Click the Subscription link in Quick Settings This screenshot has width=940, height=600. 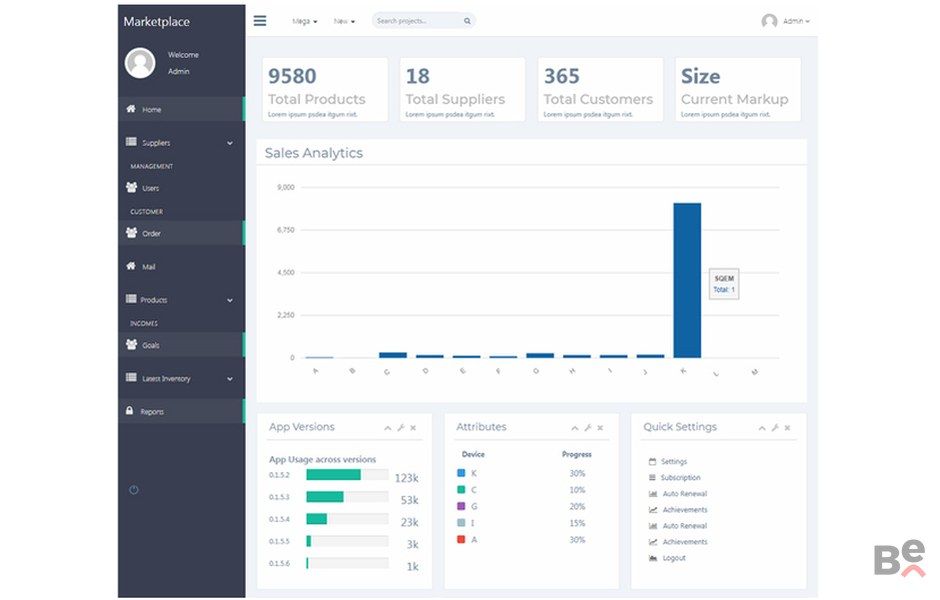pos(680,478)
